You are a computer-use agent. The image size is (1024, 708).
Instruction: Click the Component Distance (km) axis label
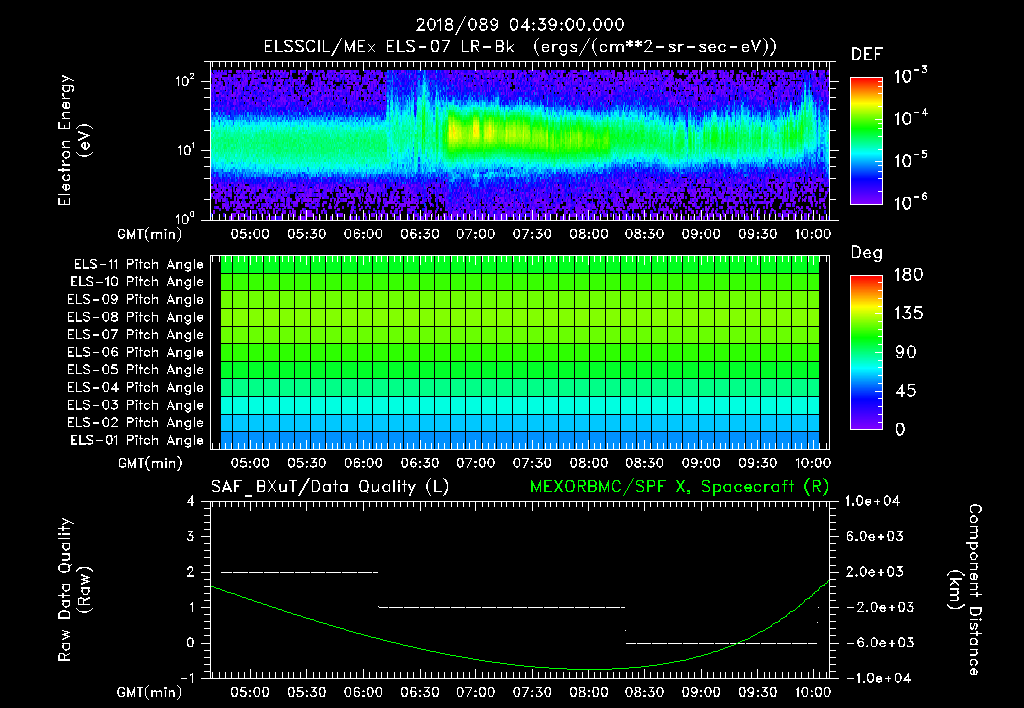click(965, 590)
